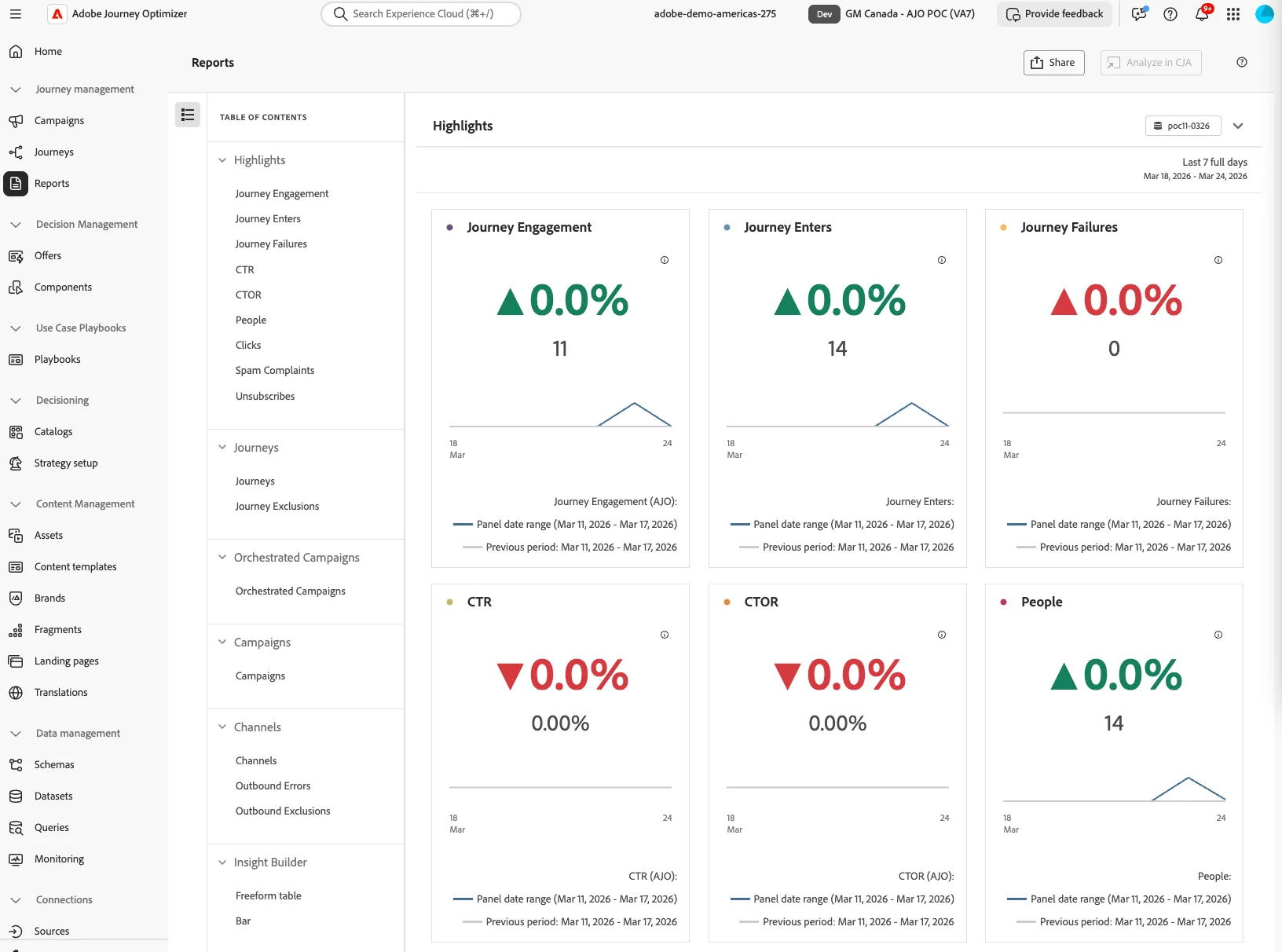Jump to Journey Exclusions in contents

[x=277, y=507]
